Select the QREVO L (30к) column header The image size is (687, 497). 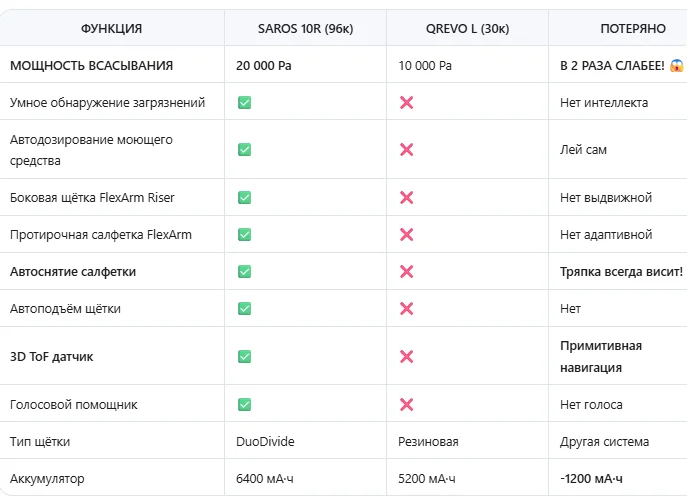coord(467,28)
